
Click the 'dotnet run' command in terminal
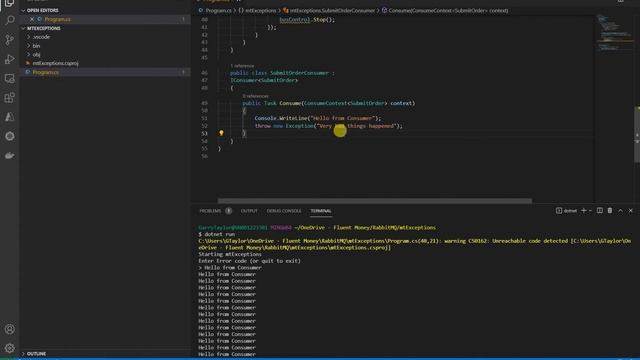click(220, 234)
